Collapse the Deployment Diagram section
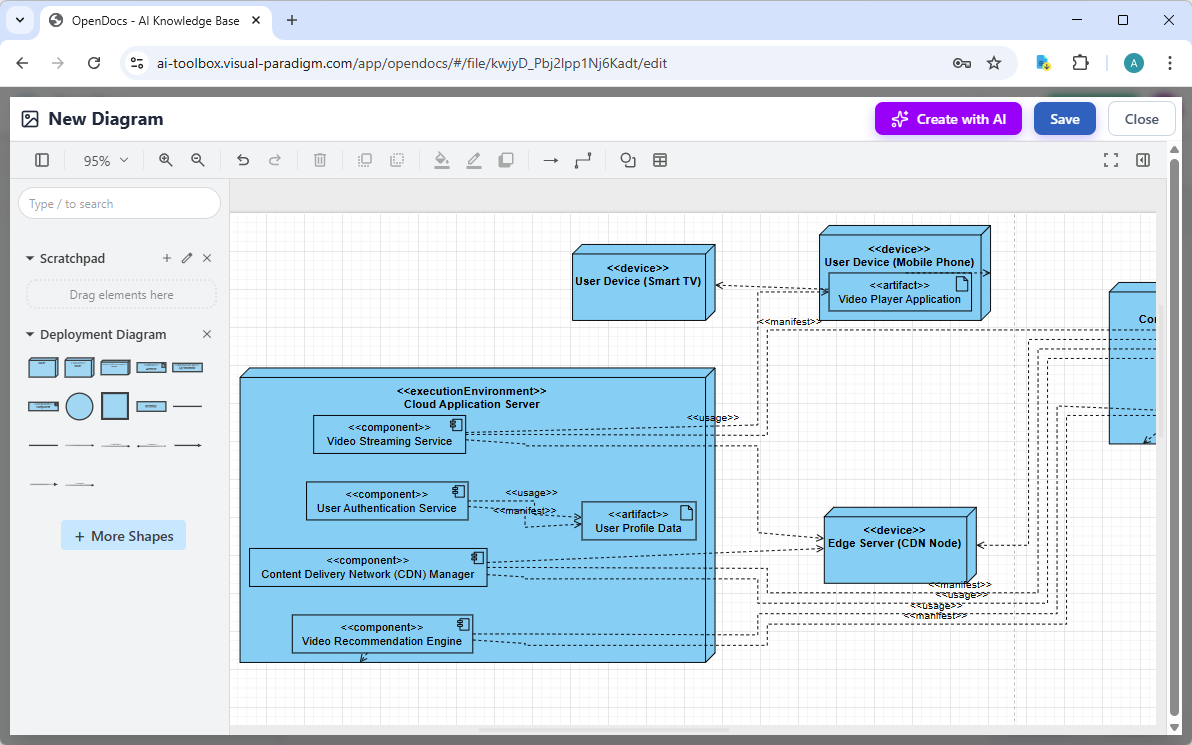The width and height of the screenshot is (1192, 745). [30, 334]
